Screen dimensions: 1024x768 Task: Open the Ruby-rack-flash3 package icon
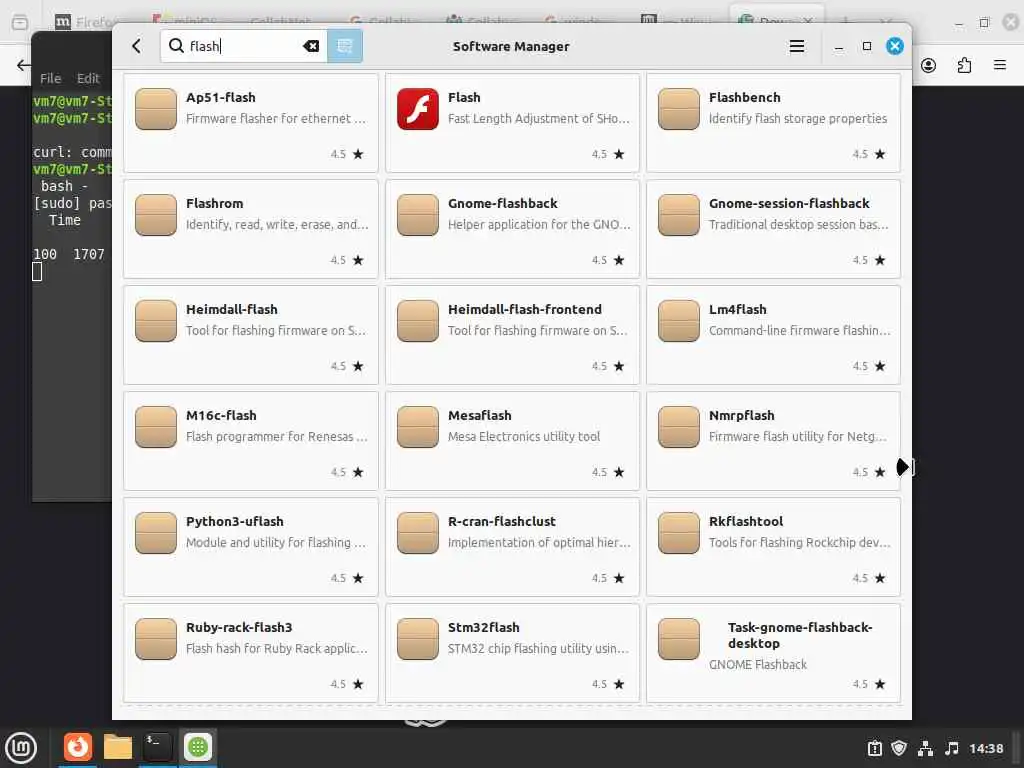(155, 639)
